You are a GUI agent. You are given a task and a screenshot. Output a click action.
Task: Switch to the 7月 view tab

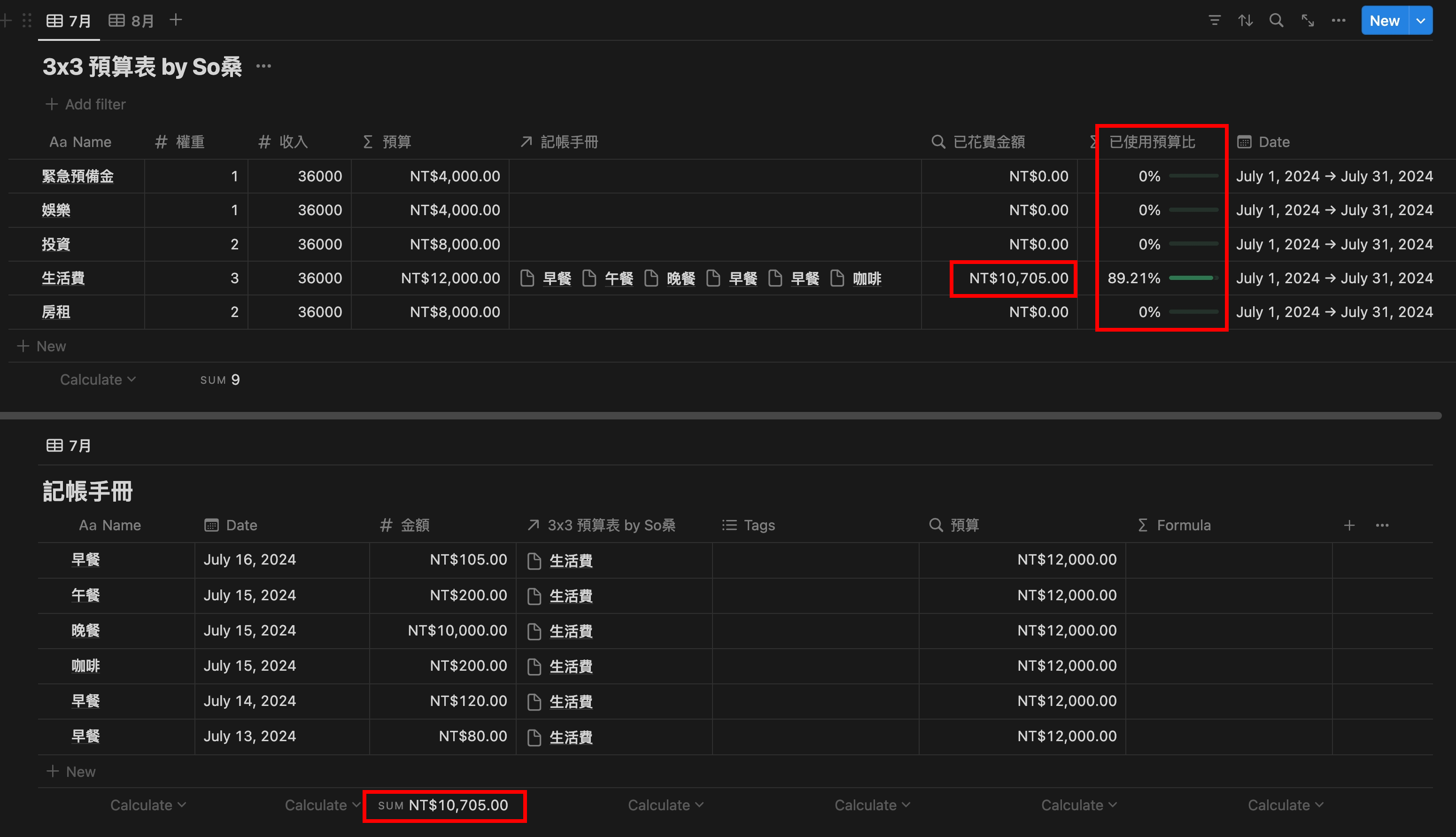[x=69, y=21]
